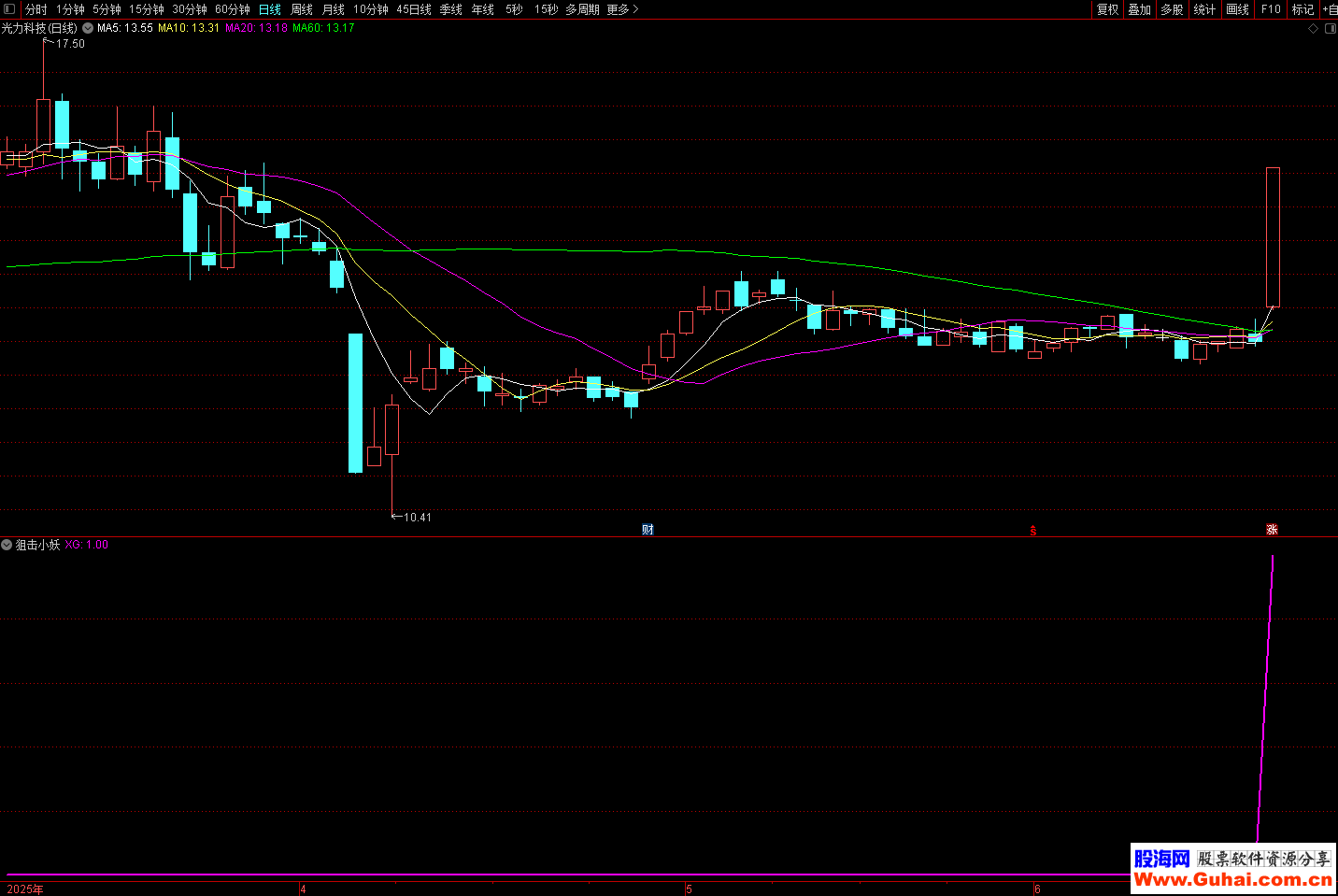The height and width of the screenshot is (896, 1338).
Task: Switch to 周线 weekly chart
Action: [x=301, y=9]
